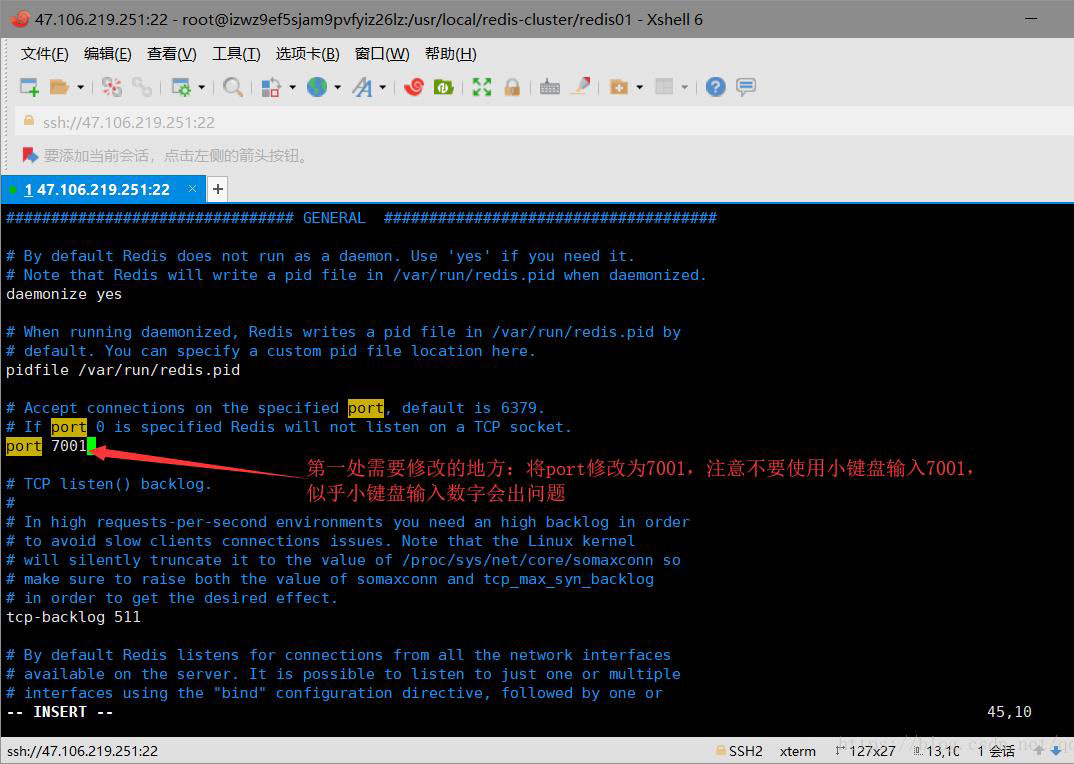This screenshot has width=1074, height=764.
Task: Click the color scheme toolbar icon
Action: (271, 87)
